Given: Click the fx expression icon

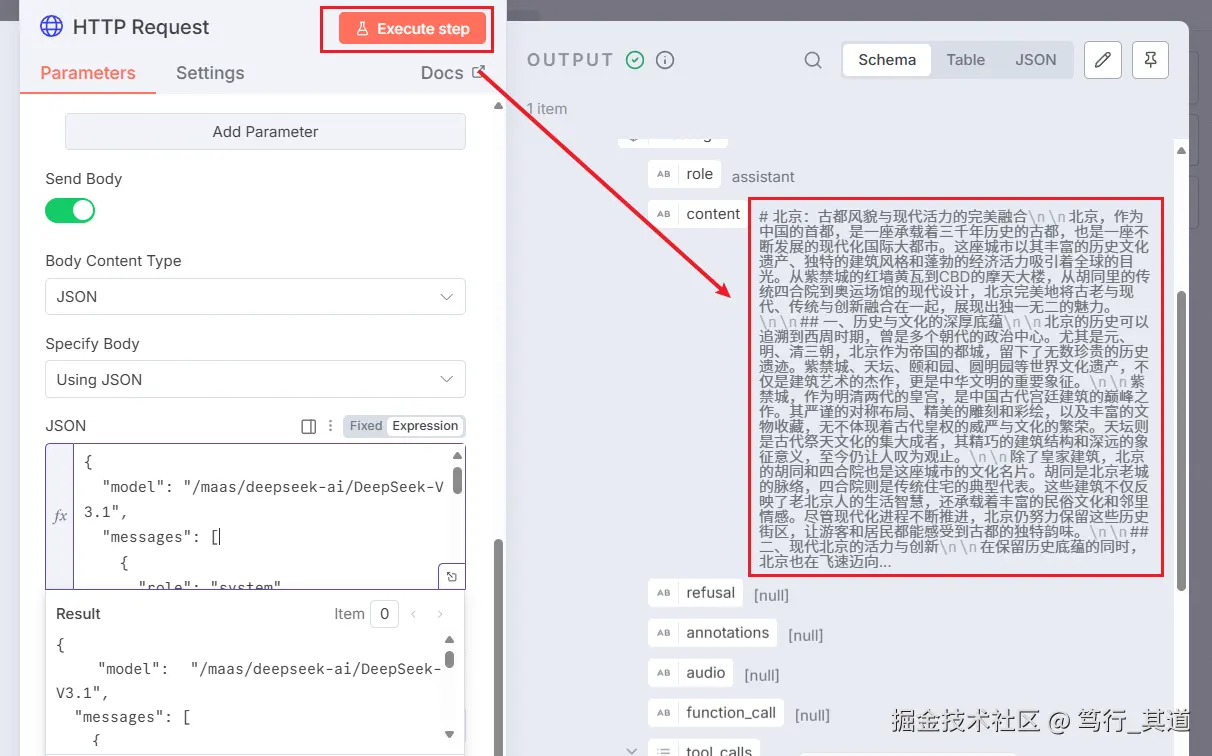Looking at the screenshot, I should (60, 516).
